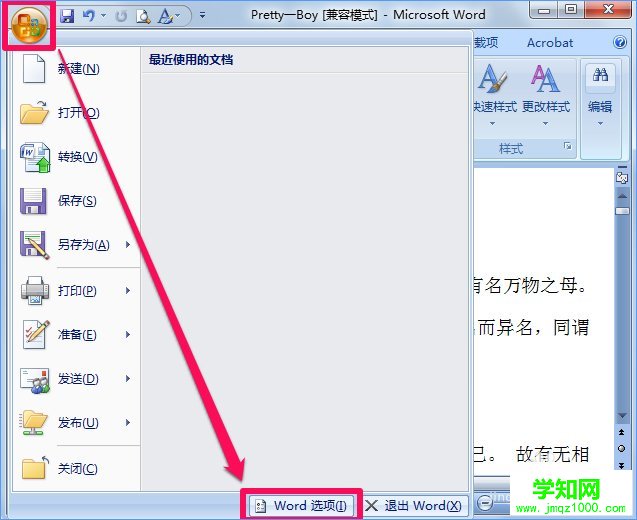Open Select Browse Object circle button
The height and width of the screenshot is (520, 637).
[x=622, y=448]
